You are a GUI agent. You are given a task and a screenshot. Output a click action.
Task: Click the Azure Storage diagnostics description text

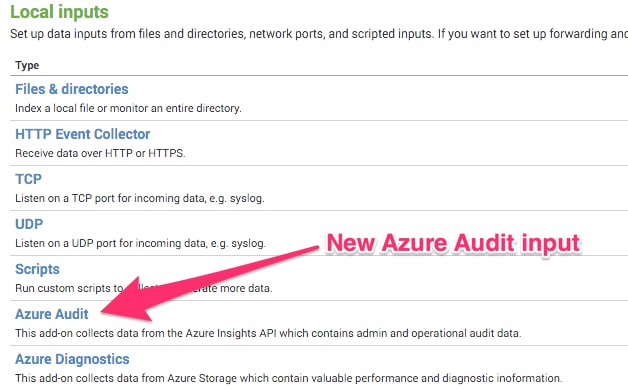[x=289, y=378]
